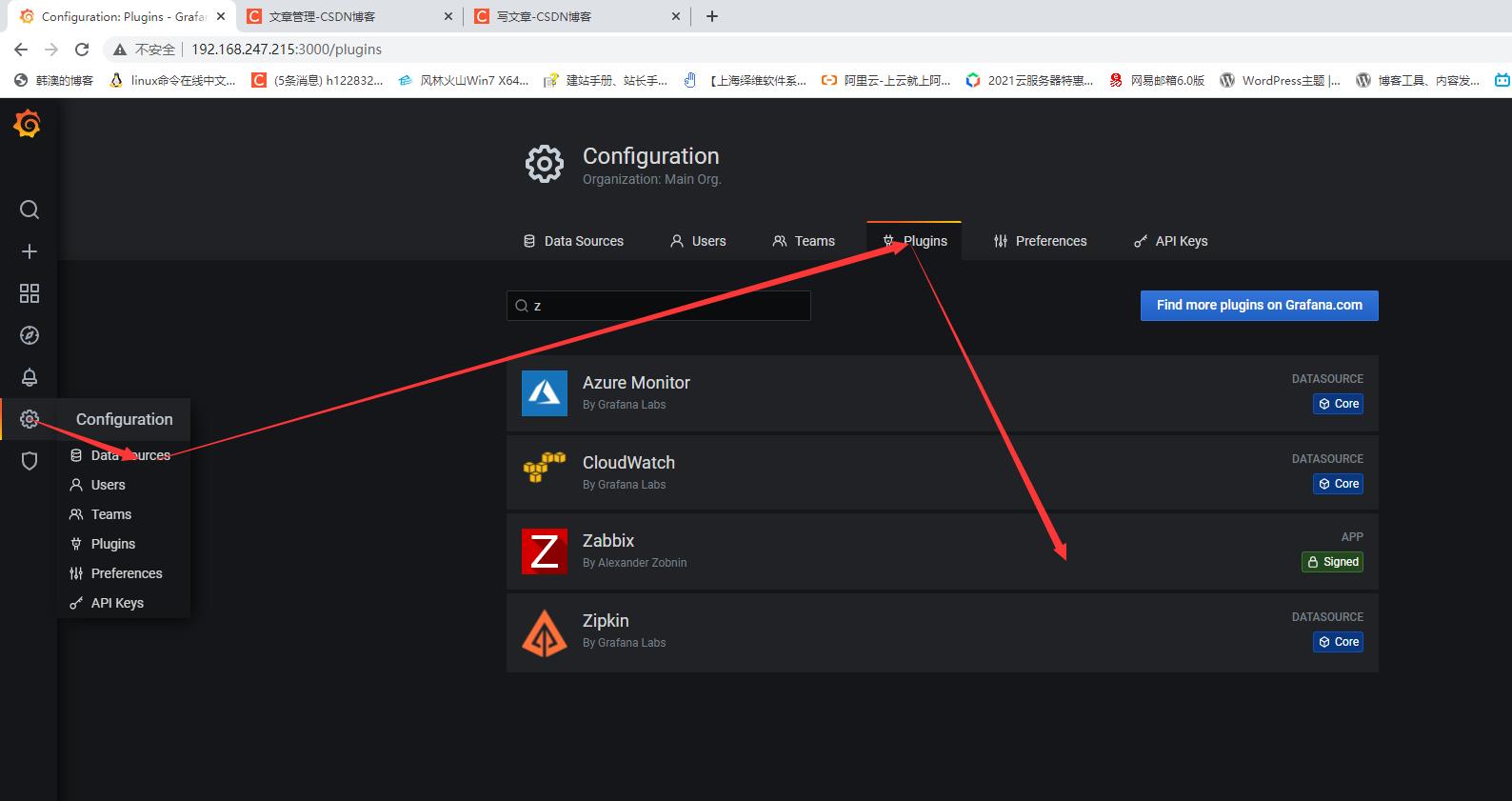Open the Preferences tab
Screen dimensions: 1512x801
point(1040,241)
